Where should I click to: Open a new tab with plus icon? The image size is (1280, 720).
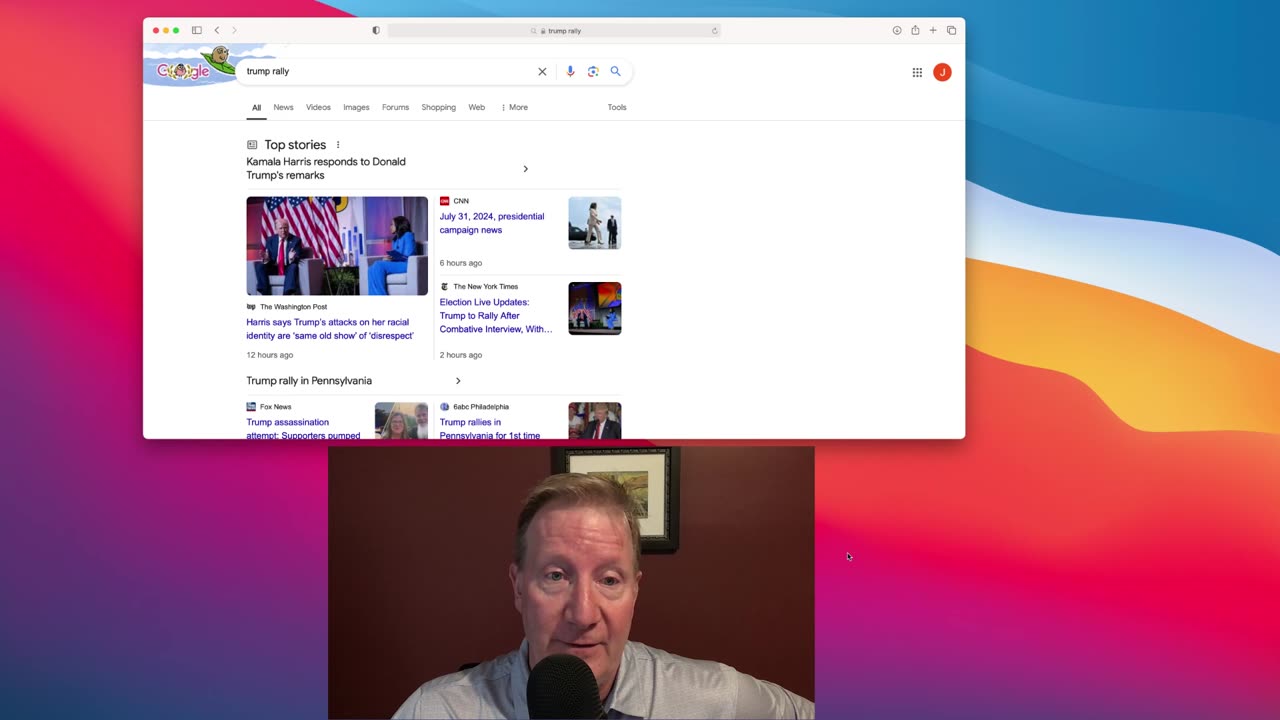click(x=933, y=30)
